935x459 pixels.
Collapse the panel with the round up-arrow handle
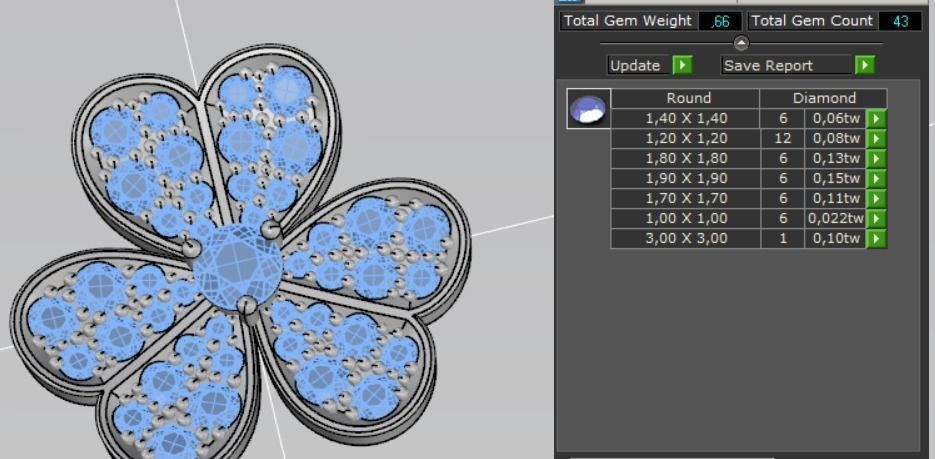coord(741,43)
